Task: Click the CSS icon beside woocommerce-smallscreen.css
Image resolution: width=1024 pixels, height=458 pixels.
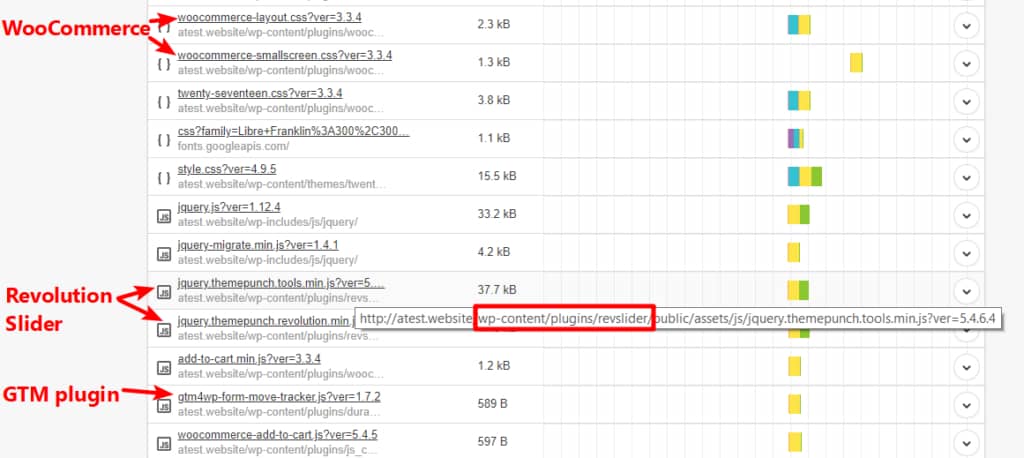Action: (165, 64)
